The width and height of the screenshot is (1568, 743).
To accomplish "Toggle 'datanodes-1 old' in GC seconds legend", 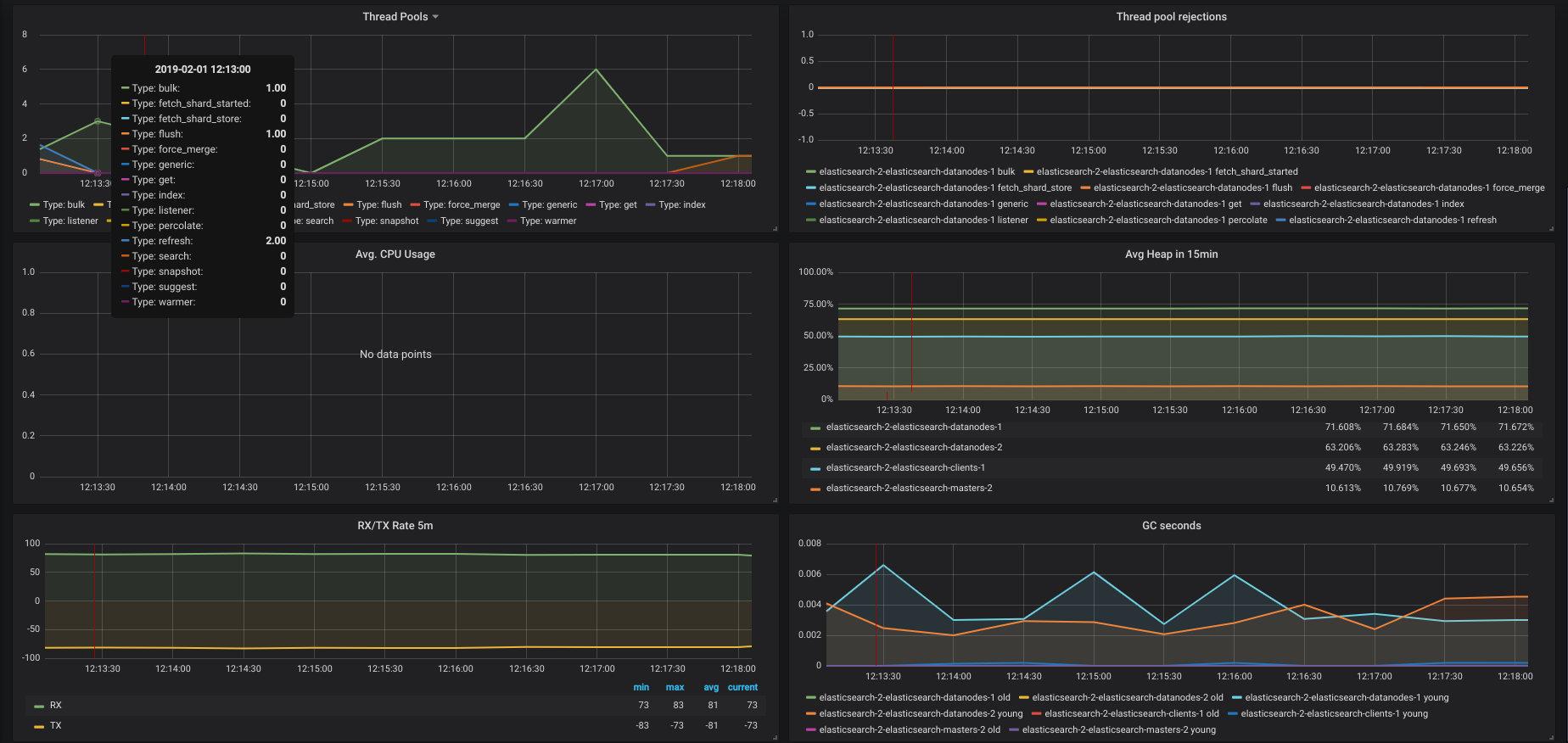I will [x=915, y=697].
